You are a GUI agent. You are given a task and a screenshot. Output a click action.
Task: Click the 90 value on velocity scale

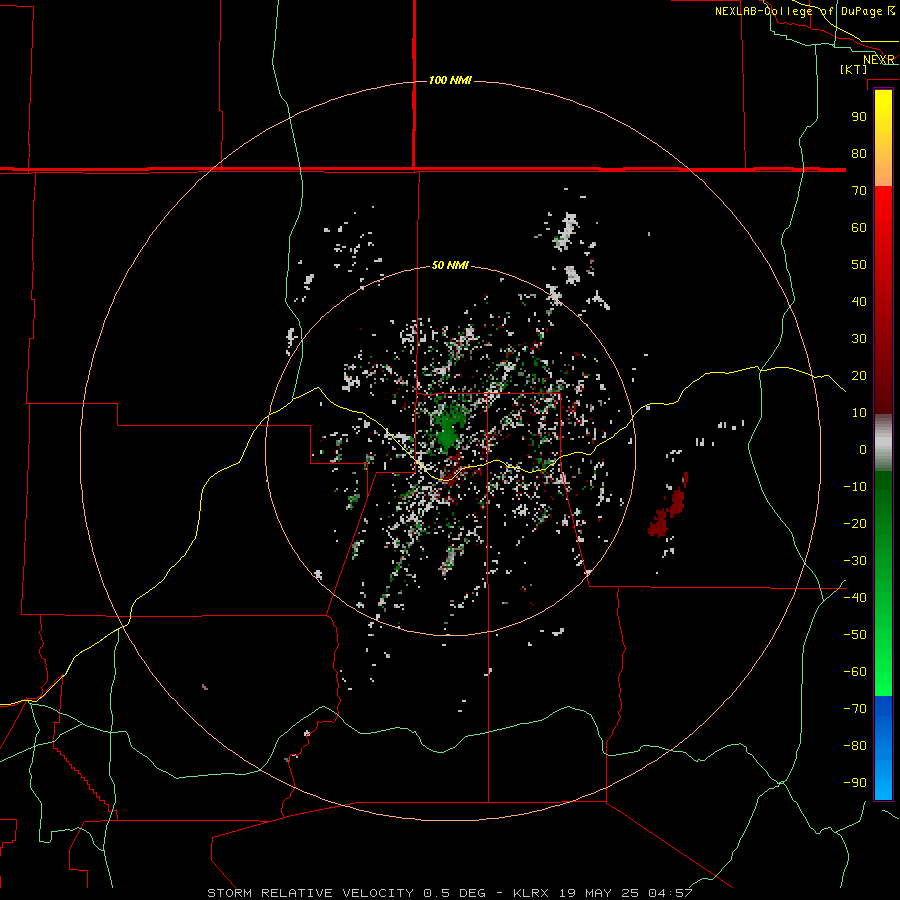(859, 117)
